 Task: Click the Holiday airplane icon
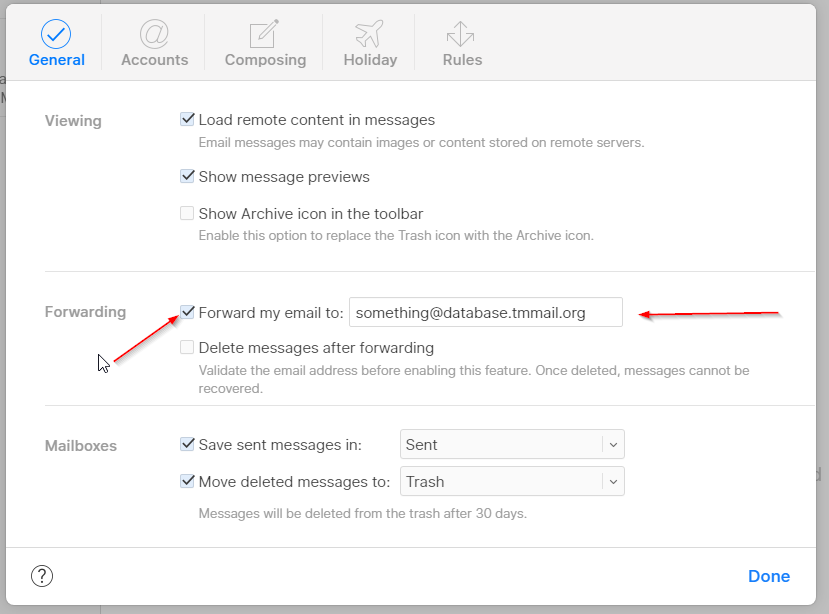pyautogui.click(x=369, y=34)
